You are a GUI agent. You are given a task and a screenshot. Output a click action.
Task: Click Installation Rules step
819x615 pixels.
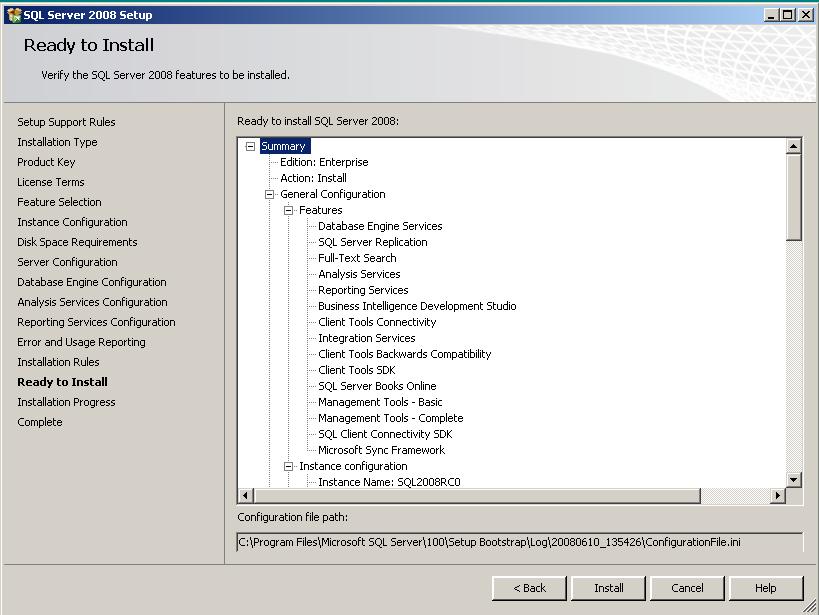coord(58,362)
